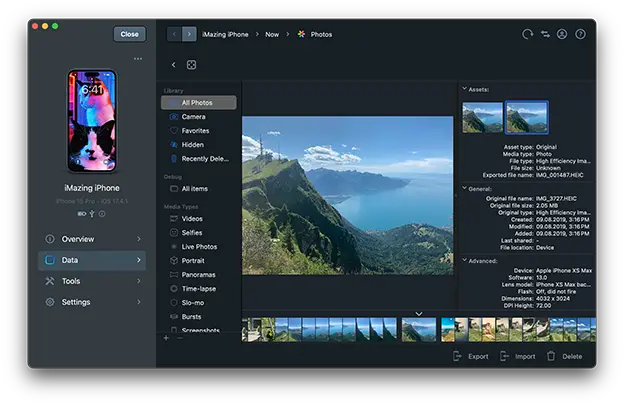Image resolution: width=624 pixels, height=405 pixels.
Task: Click the Export icon
Action: [457, 356]
